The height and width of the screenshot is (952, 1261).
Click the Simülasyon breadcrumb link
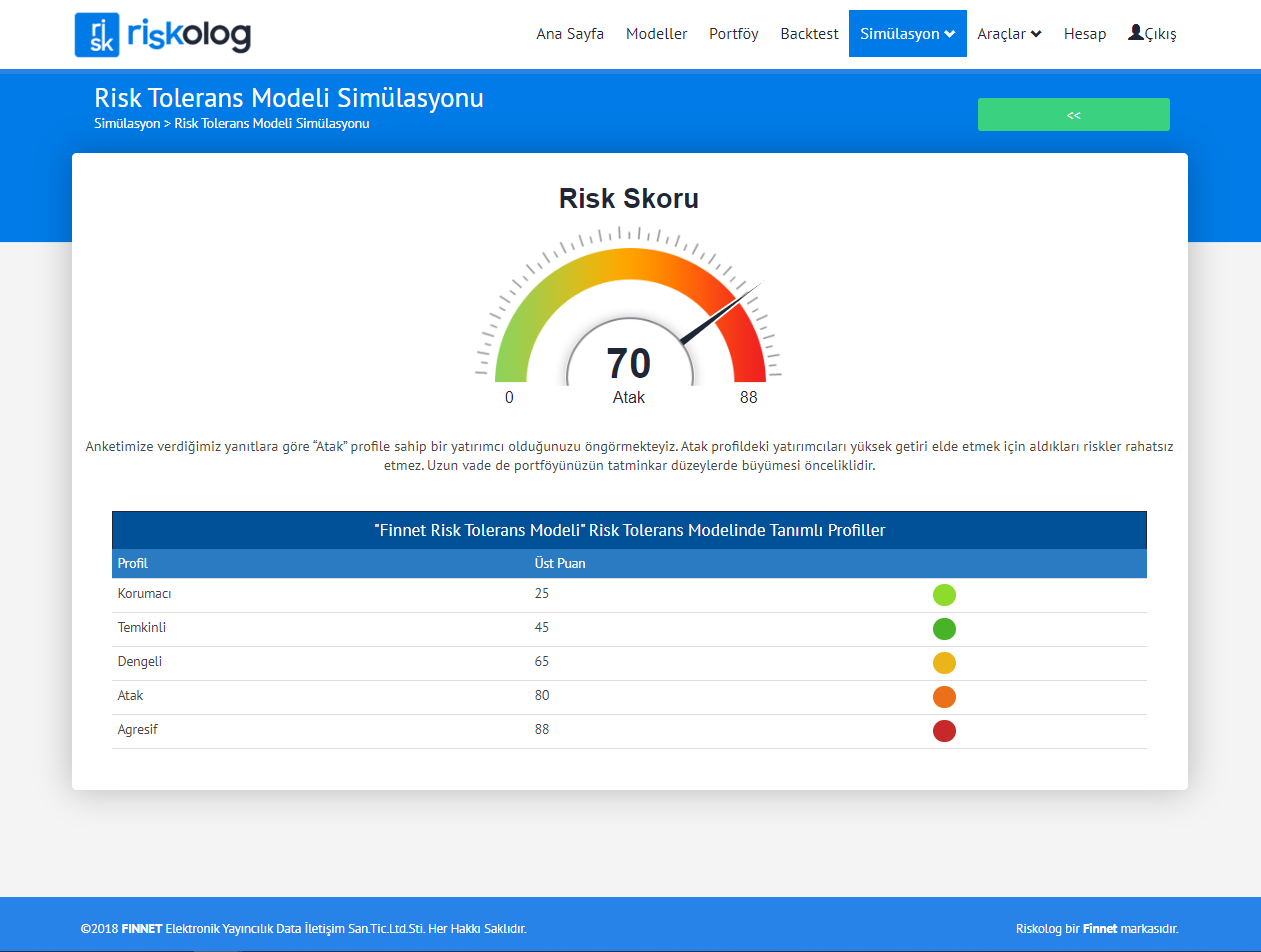point(127,124)
